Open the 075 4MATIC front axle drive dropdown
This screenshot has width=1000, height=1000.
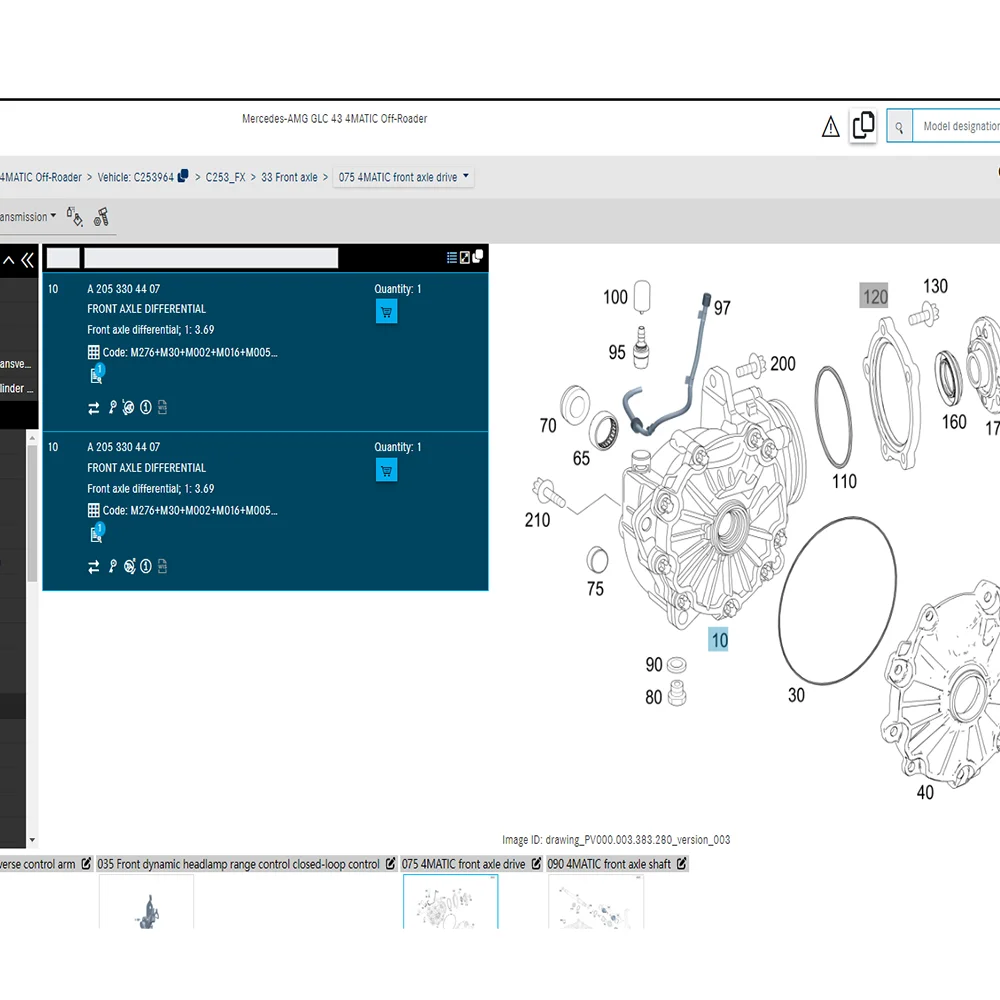[x=403, y=177]
